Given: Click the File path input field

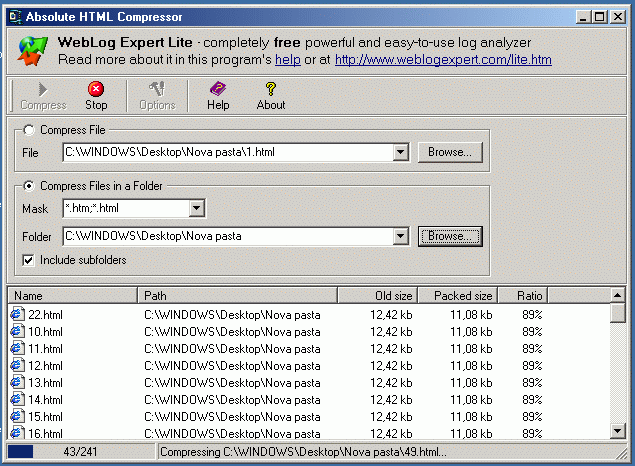Looking at the screenshot, I should click(x=228, y=152).
